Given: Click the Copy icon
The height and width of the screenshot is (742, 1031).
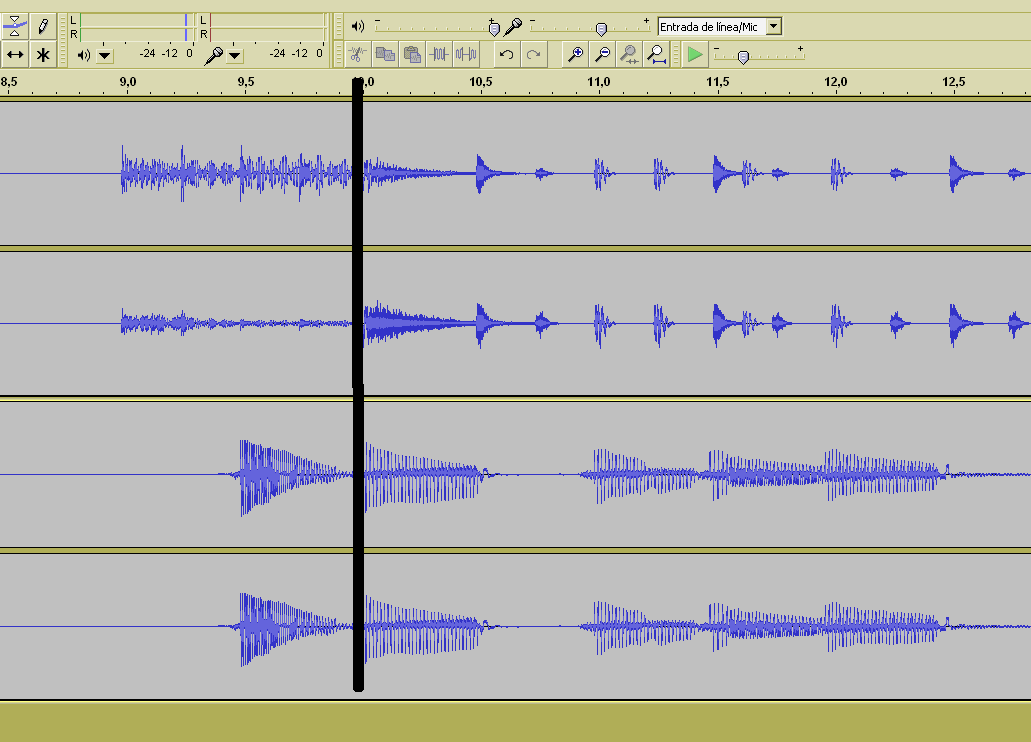Looking at the screenshot, I should click(x=385, y=54).
